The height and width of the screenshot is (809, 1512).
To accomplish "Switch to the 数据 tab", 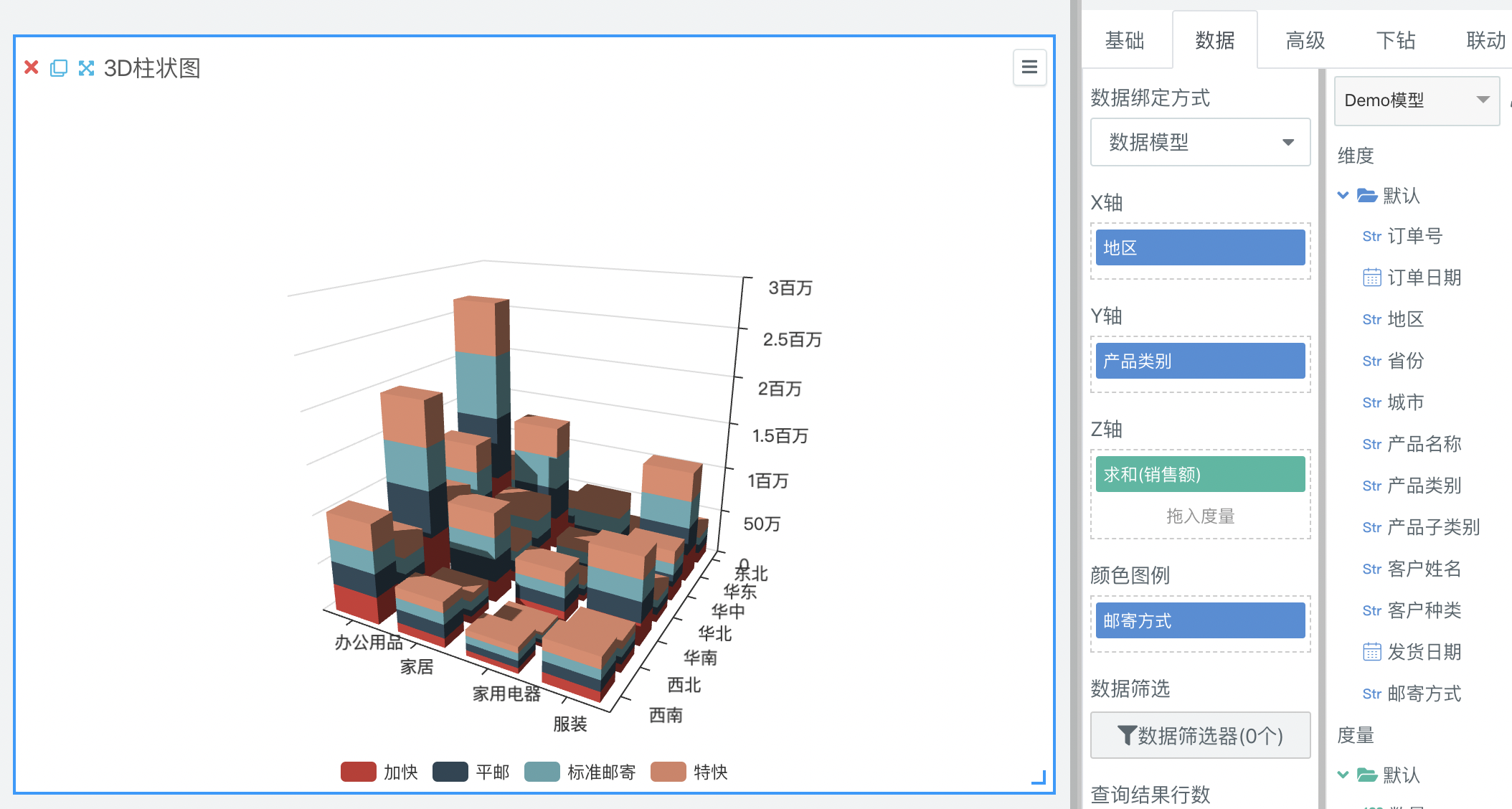I will 1214,40.
